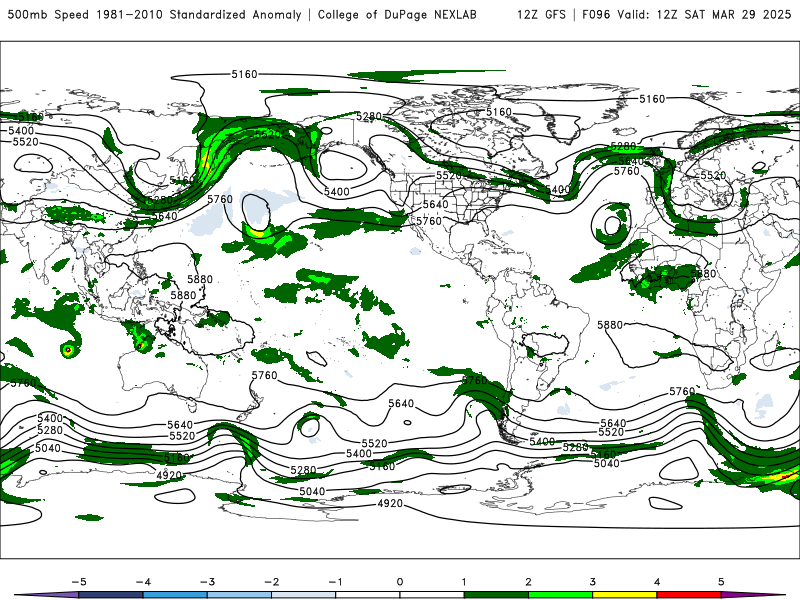Screen dimensions: 800x600
Task: Click the colorbar label 5
Action: (721, 582)
